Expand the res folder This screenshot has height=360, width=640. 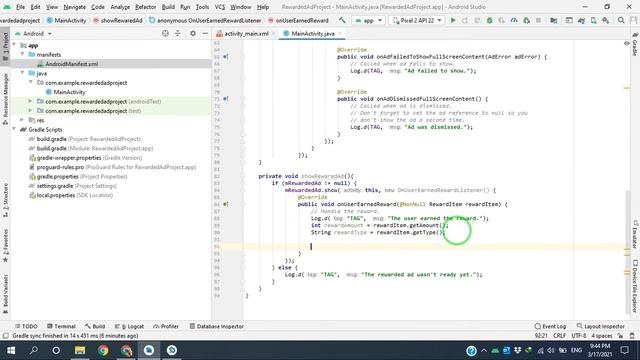click(22, 120)
